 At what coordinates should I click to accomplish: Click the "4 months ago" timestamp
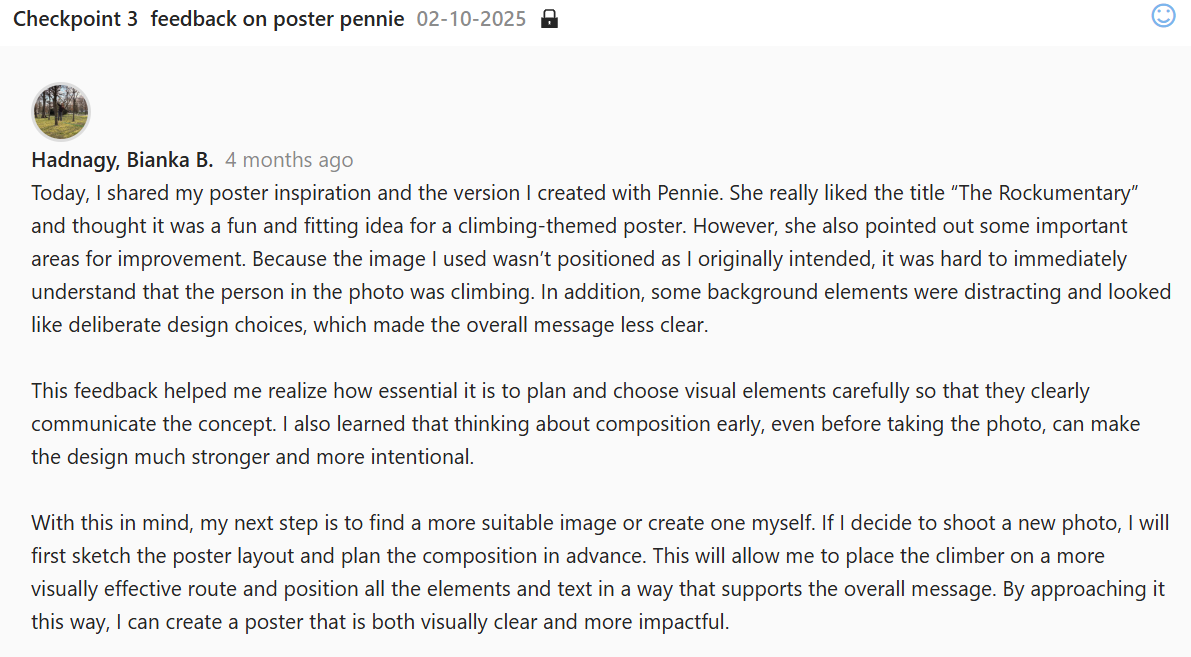pos(289,160)
